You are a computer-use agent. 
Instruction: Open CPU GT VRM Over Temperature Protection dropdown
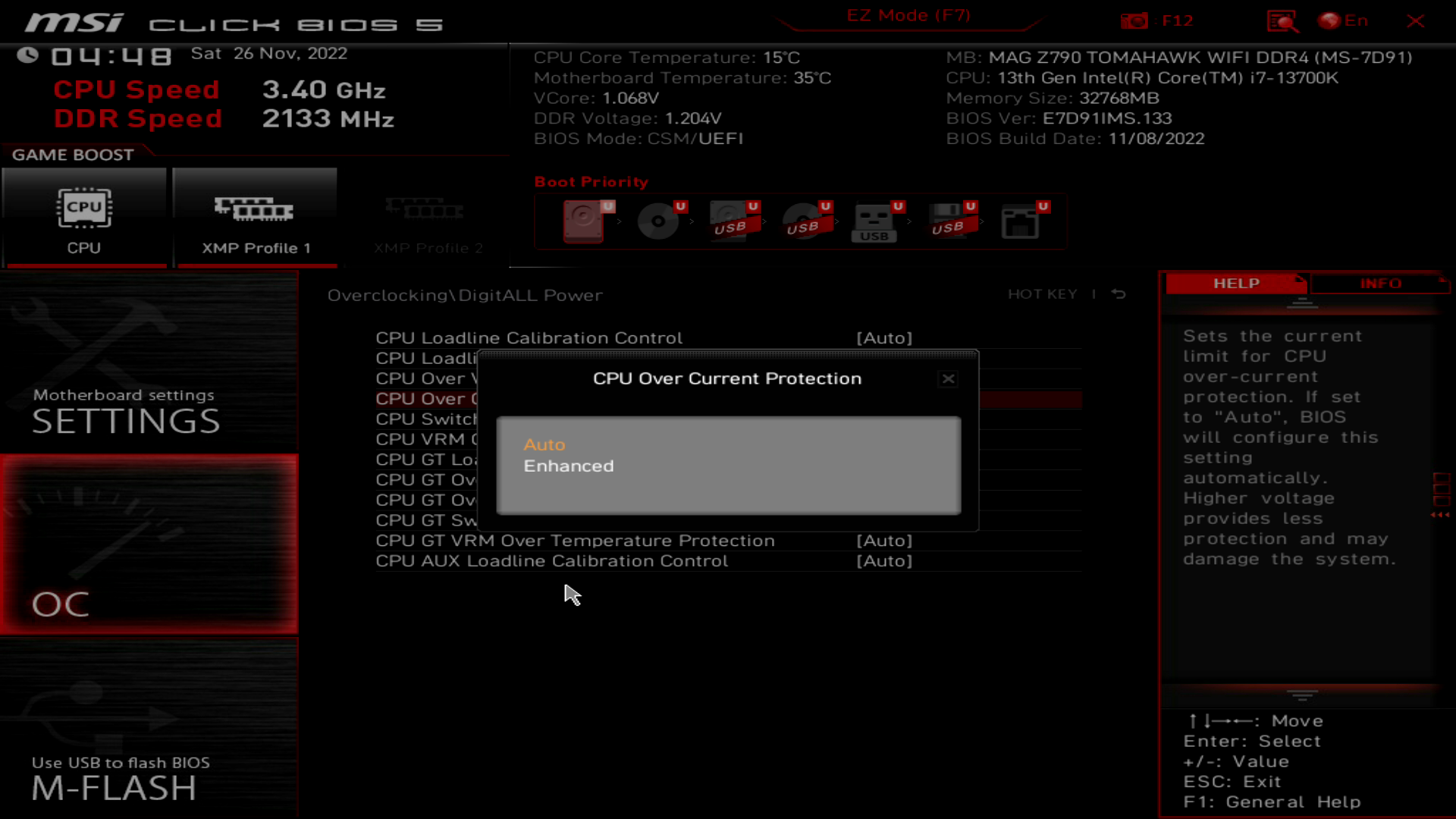click(884, 540)
